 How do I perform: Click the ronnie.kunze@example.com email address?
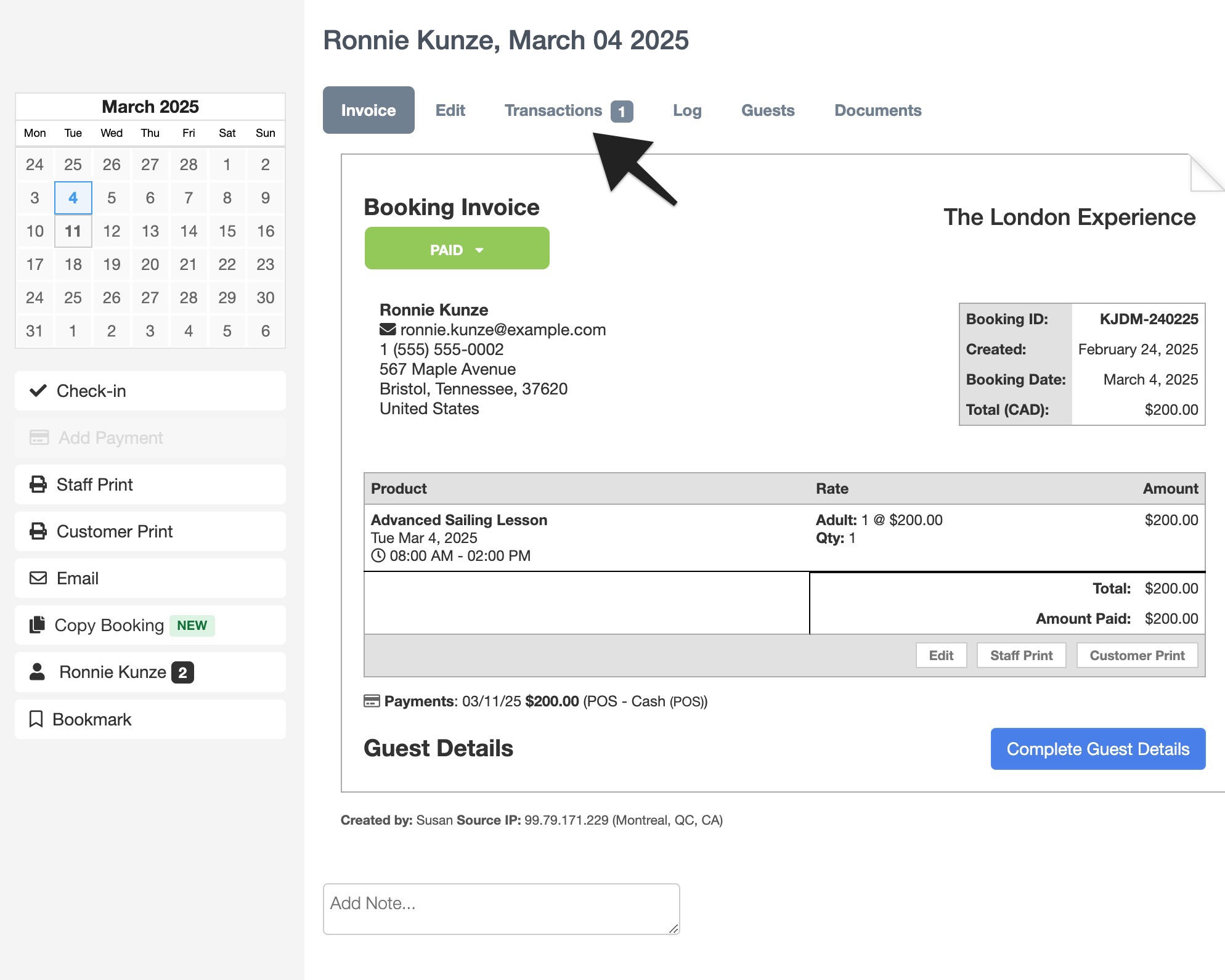point(503,330)
